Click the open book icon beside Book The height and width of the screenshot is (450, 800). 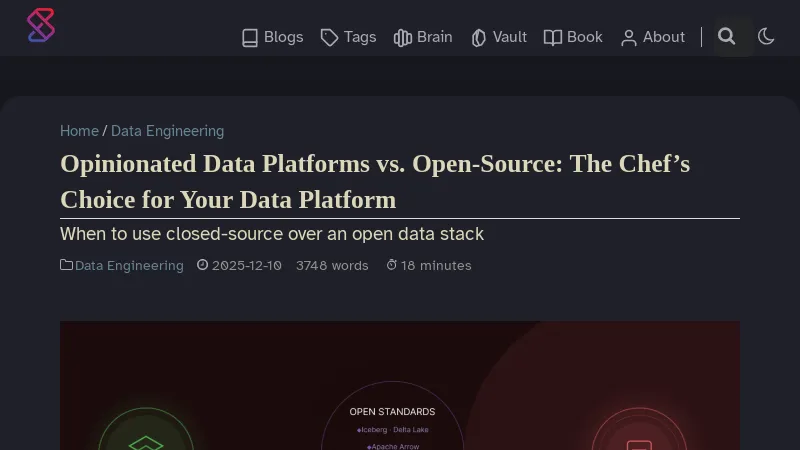pyautogui.click(x=553, y=38)
